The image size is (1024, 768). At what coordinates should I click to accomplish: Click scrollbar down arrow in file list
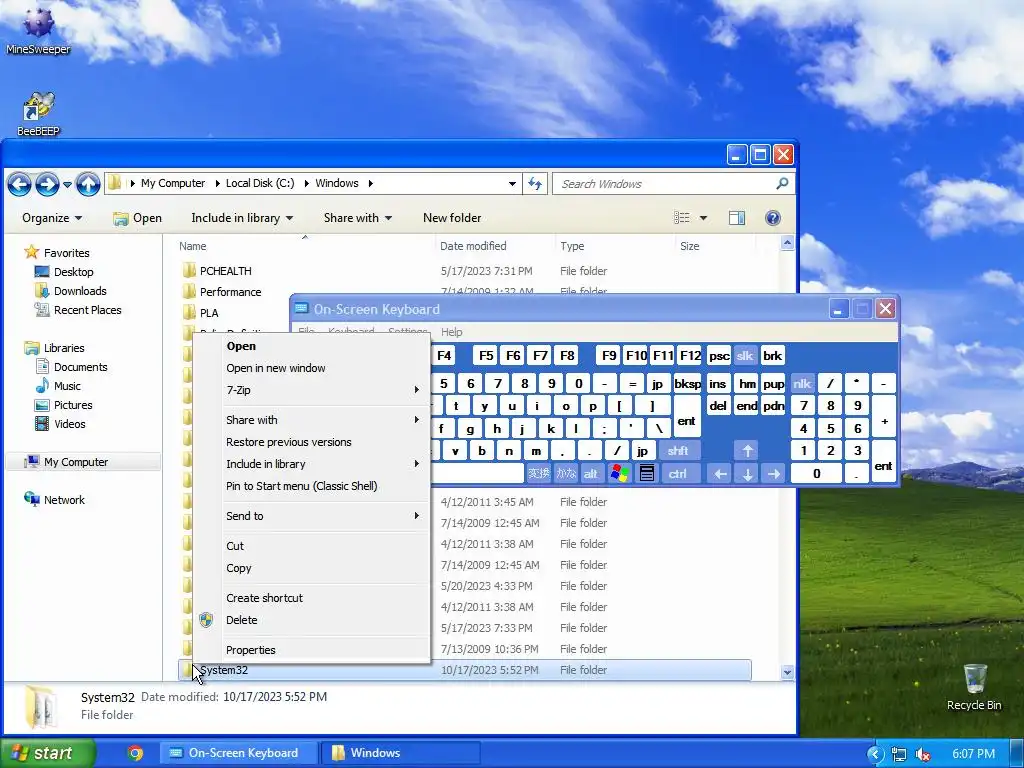pos(787,671)
